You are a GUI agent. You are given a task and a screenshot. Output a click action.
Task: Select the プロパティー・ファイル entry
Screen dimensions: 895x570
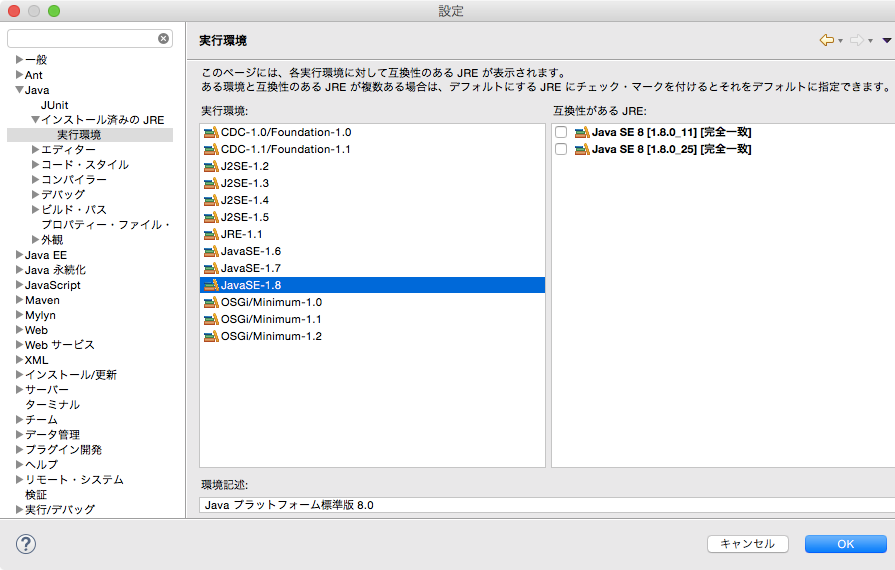(x=106, y=225)
